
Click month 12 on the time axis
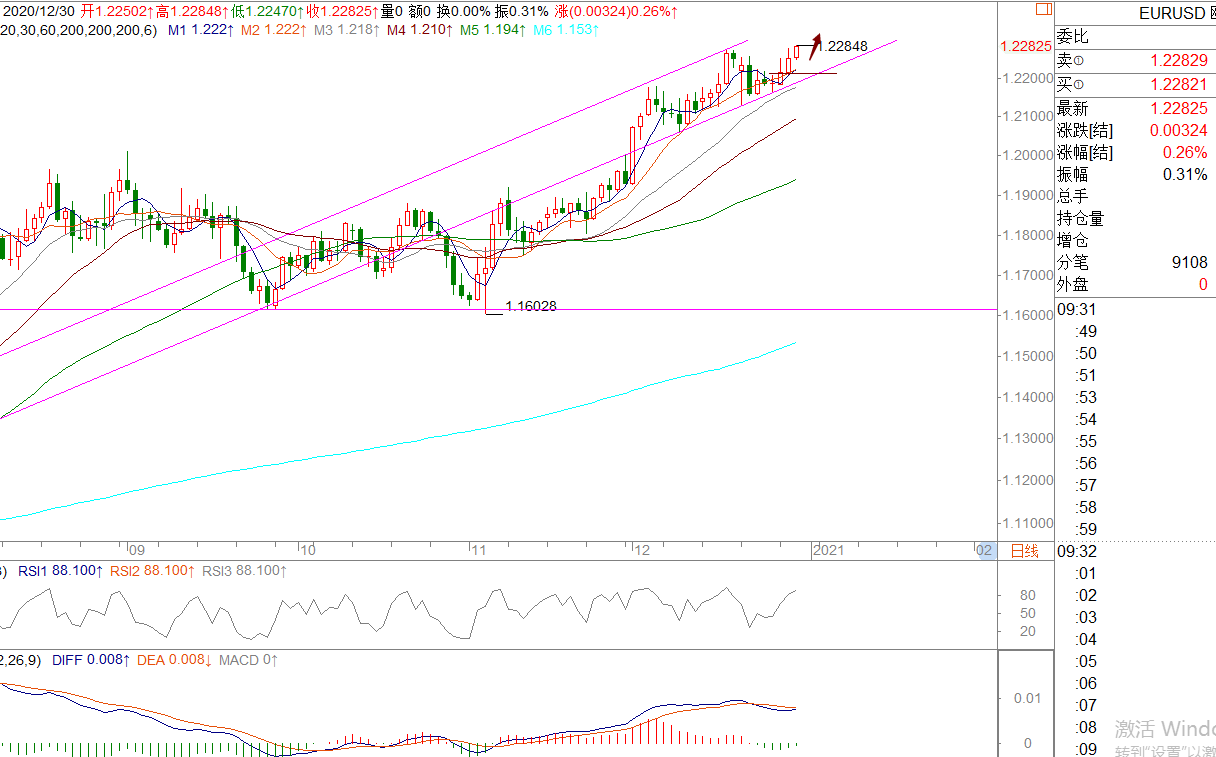641,550
